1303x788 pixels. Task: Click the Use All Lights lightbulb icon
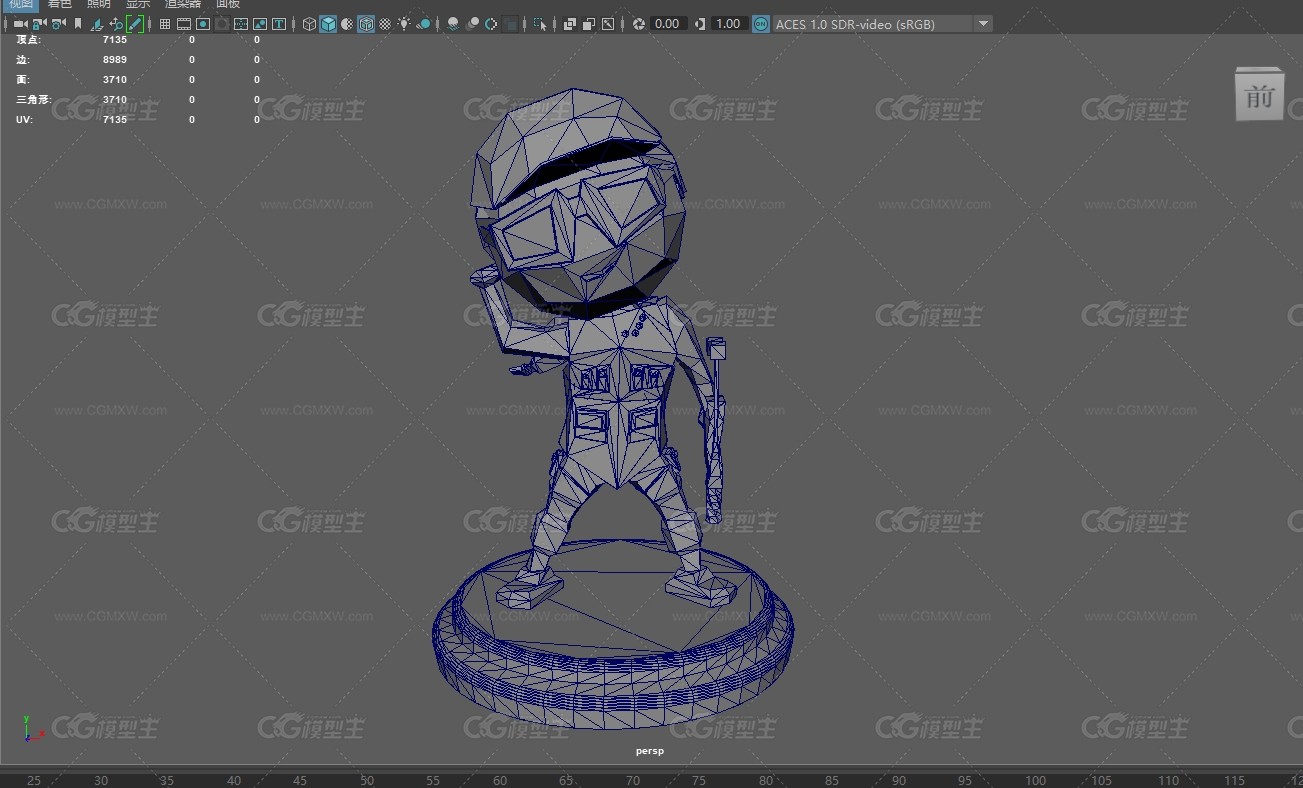[x=404, y=24]
